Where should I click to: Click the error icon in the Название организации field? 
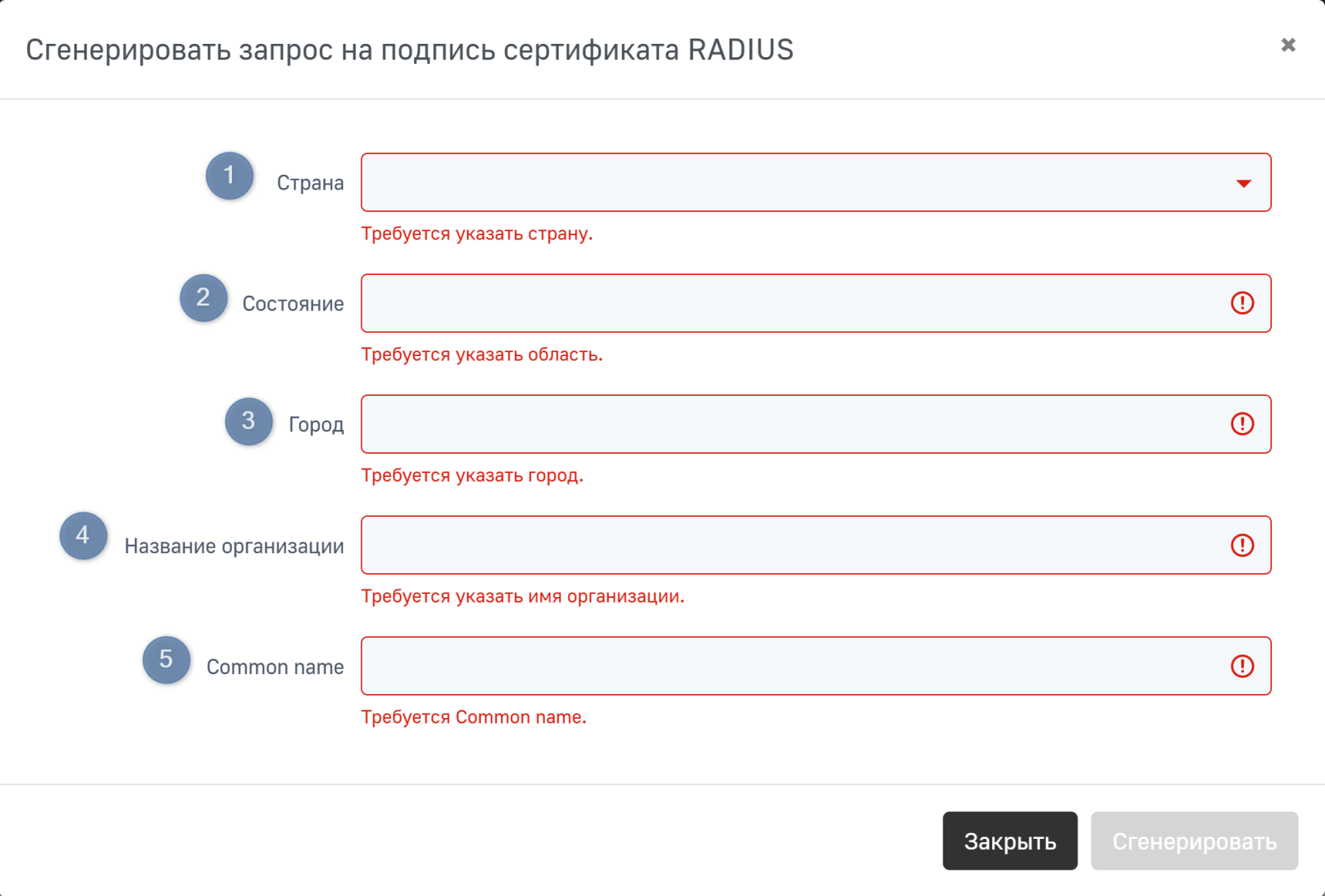click(x=1242, y=545)
